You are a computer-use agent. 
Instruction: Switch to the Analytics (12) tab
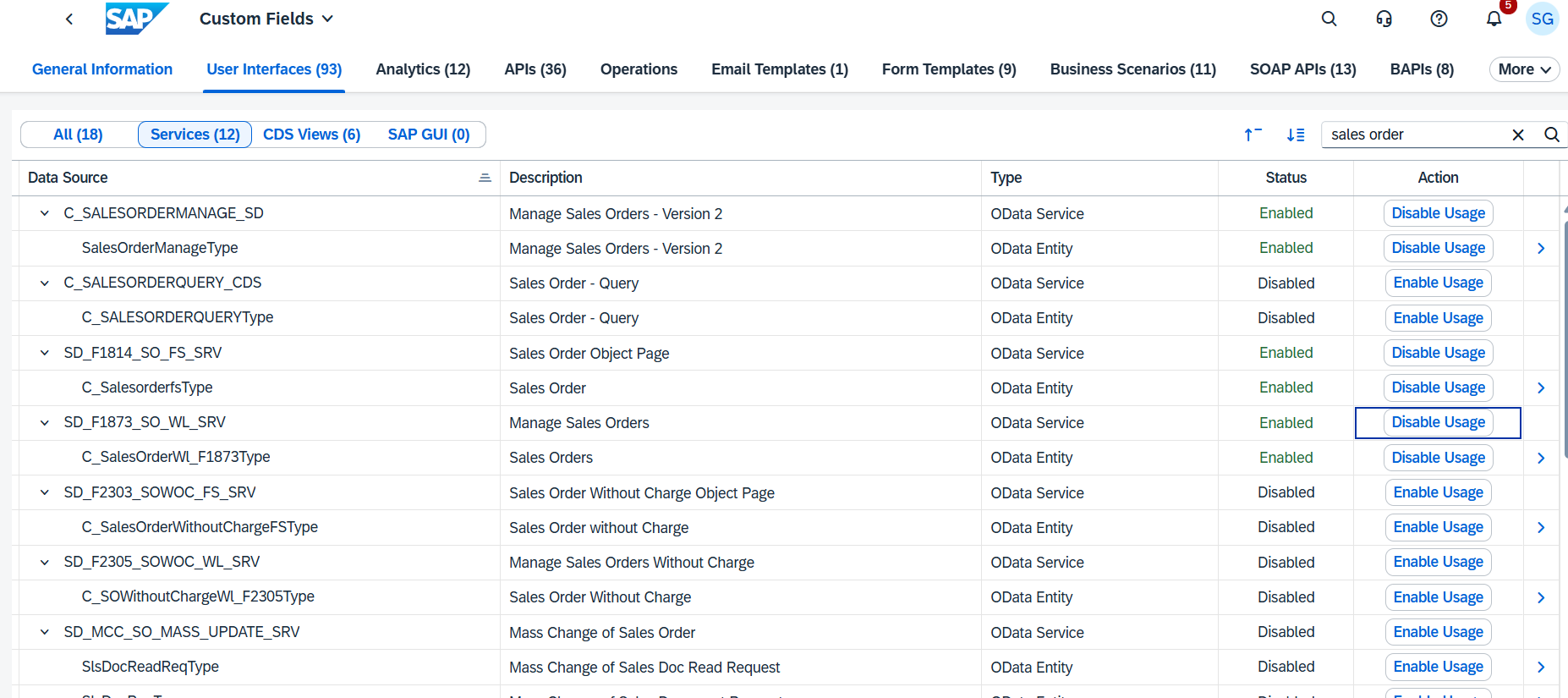pos(423,69)
